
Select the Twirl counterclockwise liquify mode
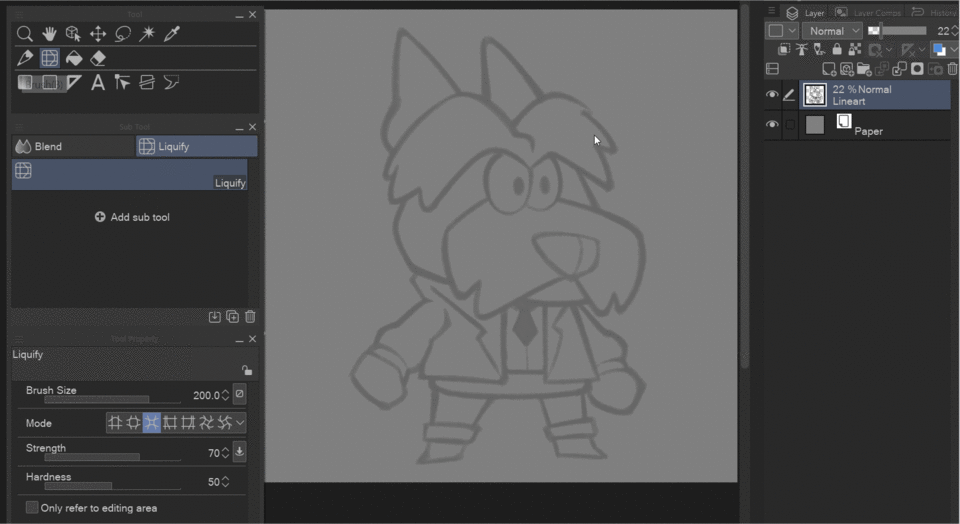[x=225, y=422]
